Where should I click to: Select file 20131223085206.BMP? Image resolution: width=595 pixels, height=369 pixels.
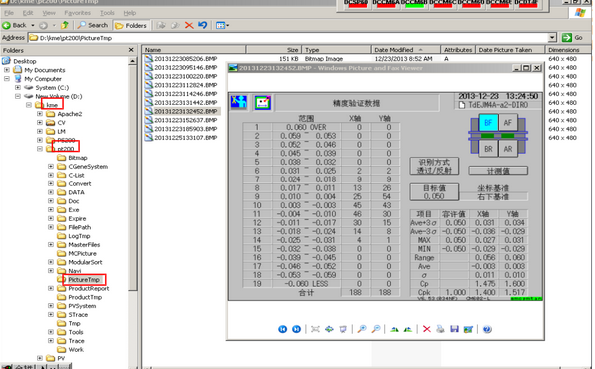point(186,59)
